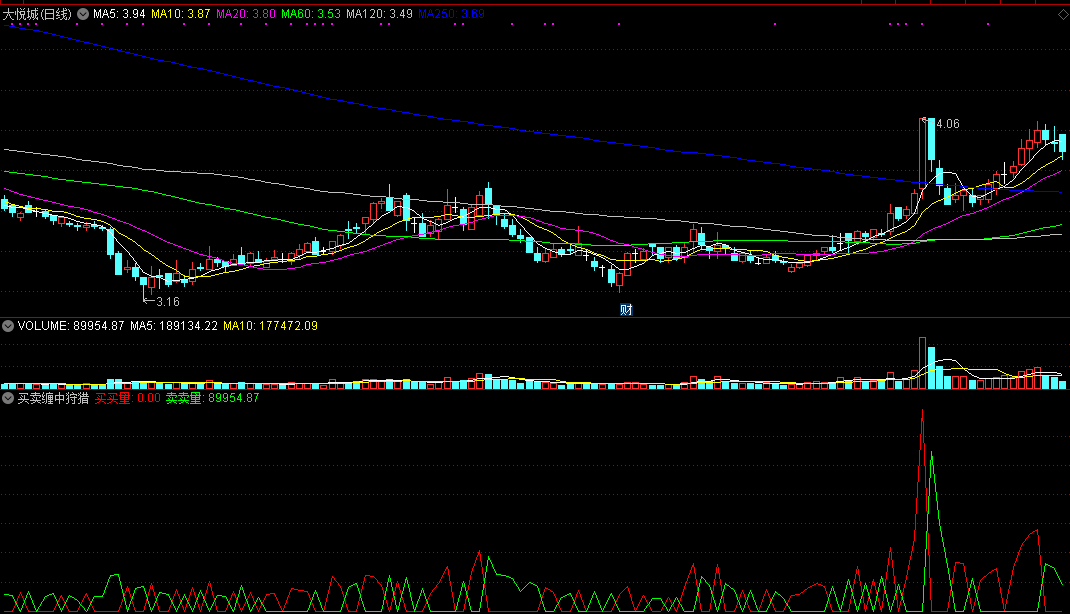Click the volume MA10: 177472.09 label
Image resolution: width=1070 pixels, height=614 pixels.
pyautogui.click(x=270, y=326)
